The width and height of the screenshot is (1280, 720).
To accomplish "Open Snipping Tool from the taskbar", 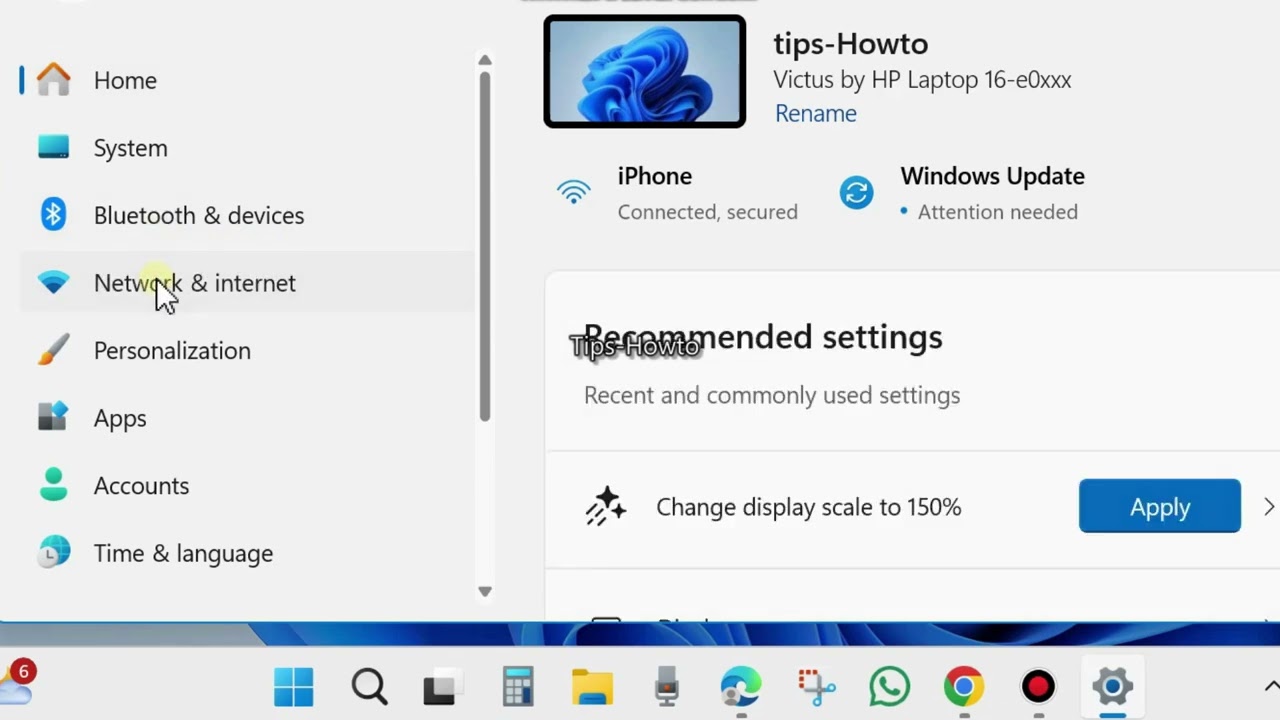I will tap(816, 687).
